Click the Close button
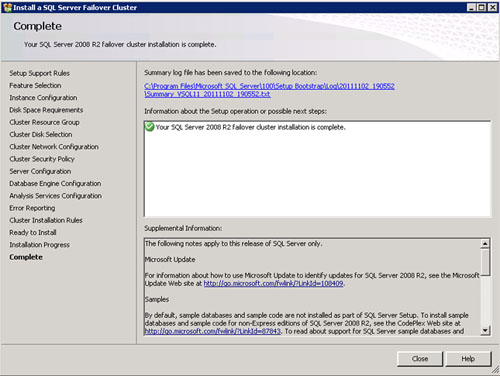This screenshot has height=376, width=500. click(420, 359)
